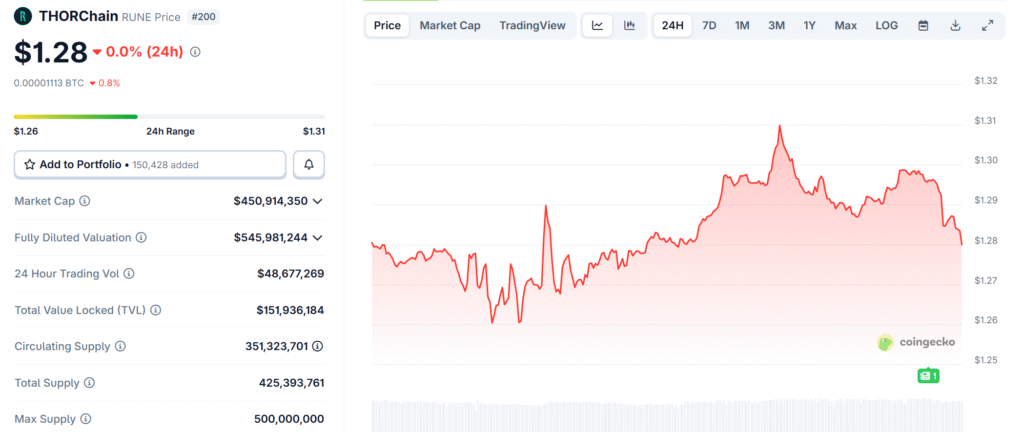Select the 1M time range
This screenshot has height=432, width=1024.
(742, 25)
